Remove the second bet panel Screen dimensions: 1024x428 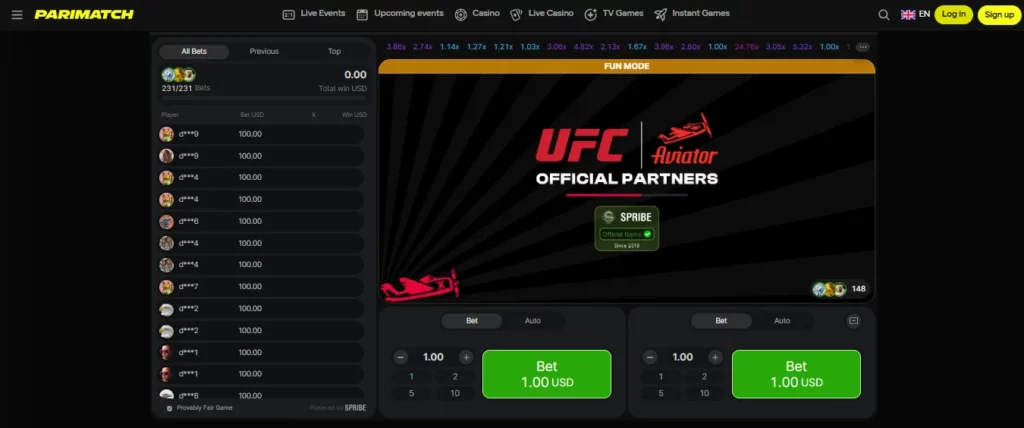pos(853,320)
